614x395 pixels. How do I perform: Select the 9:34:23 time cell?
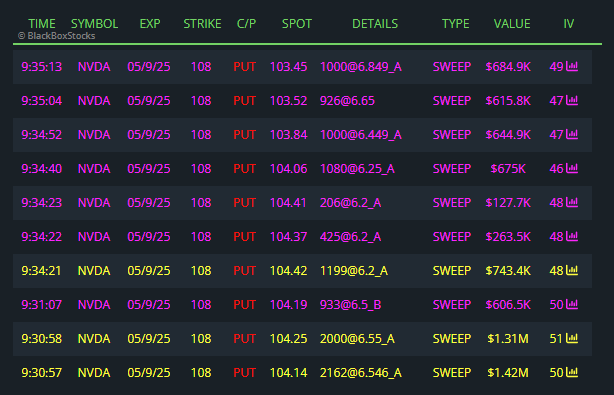tap(42, 203)
